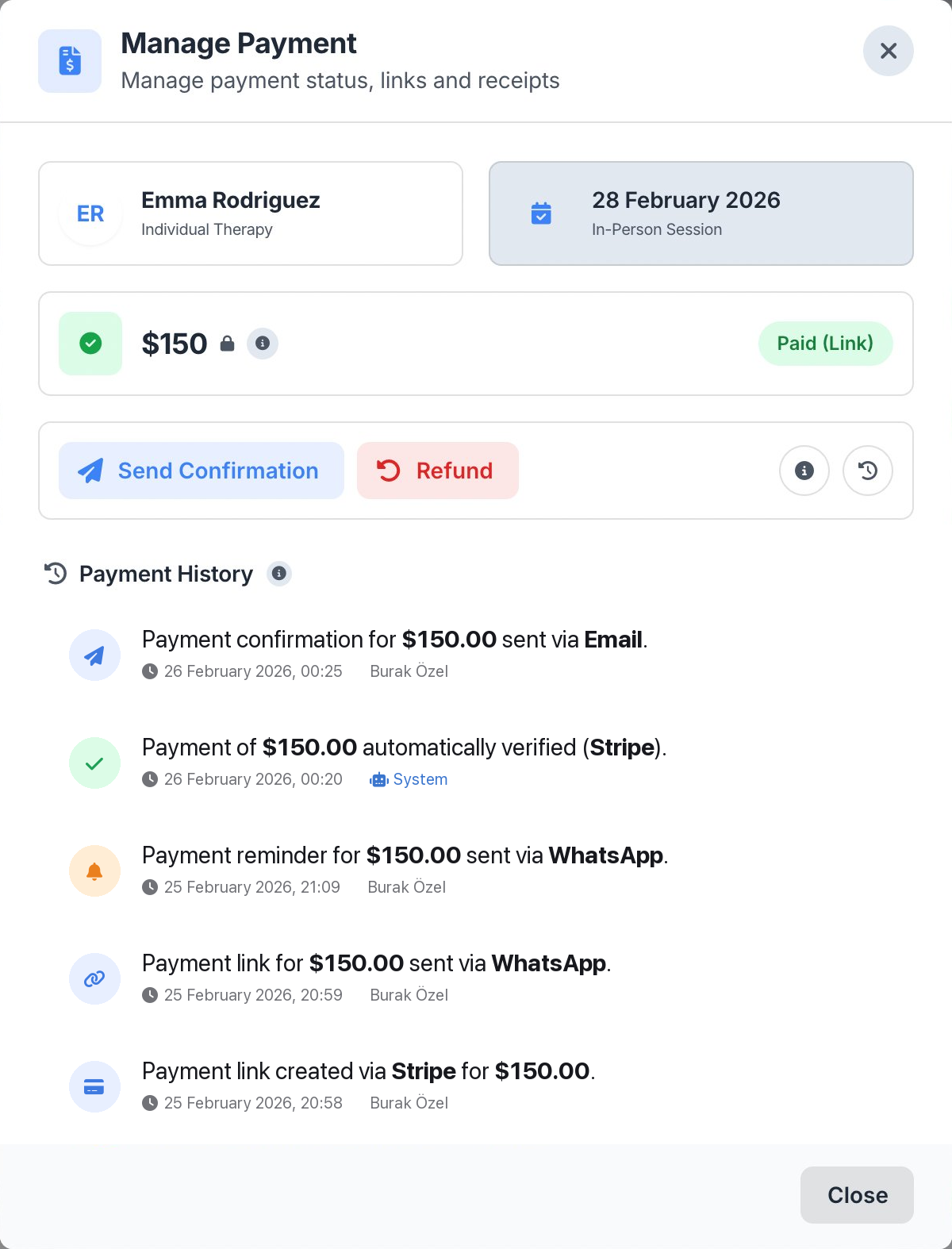Image resolution: width=952 pixels, height=1249 pixels.
Task: Click the paper plane icon for email confirmation entry
Action: 94,655
